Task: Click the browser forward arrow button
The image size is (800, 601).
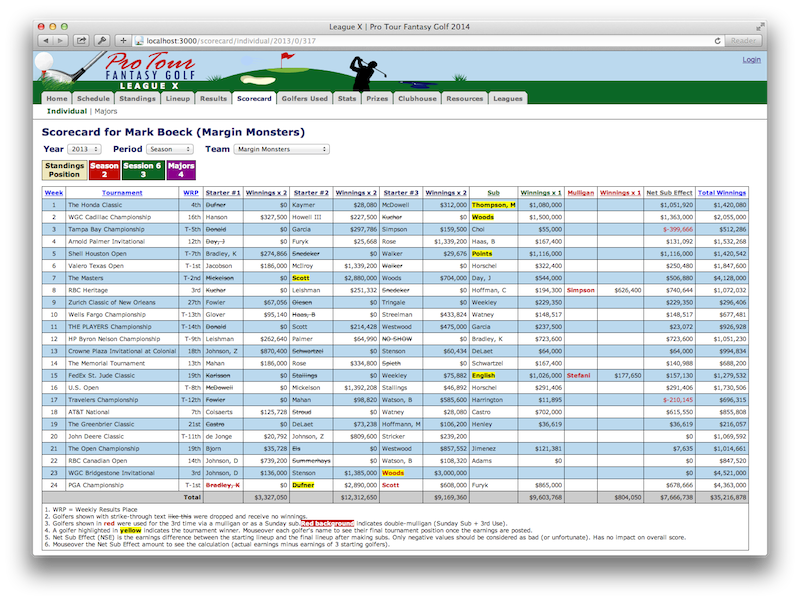Action: point(62,41)
